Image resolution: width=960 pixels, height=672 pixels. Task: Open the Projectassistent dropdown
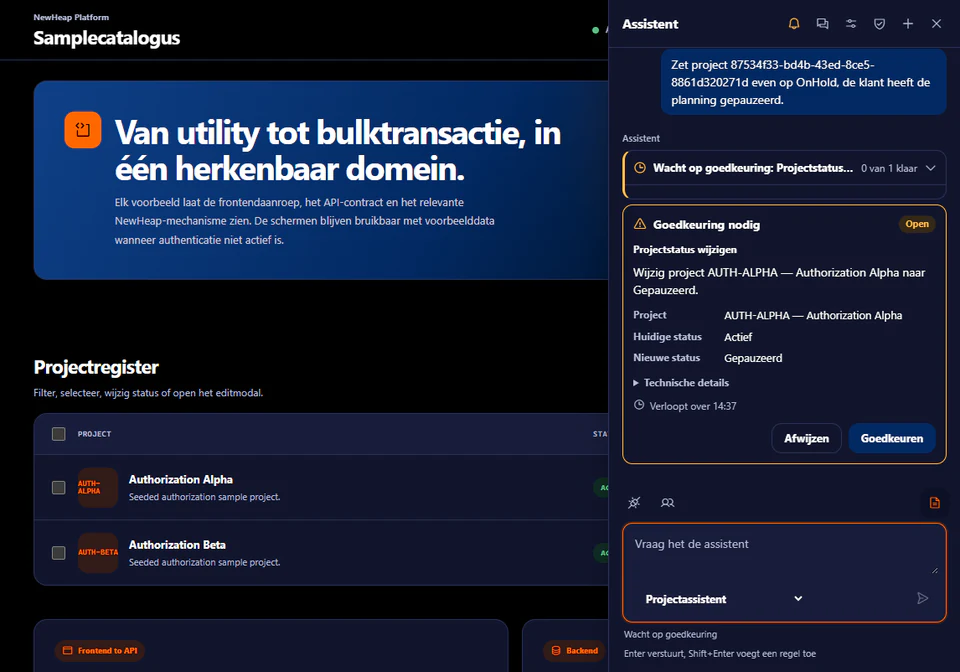724,599
